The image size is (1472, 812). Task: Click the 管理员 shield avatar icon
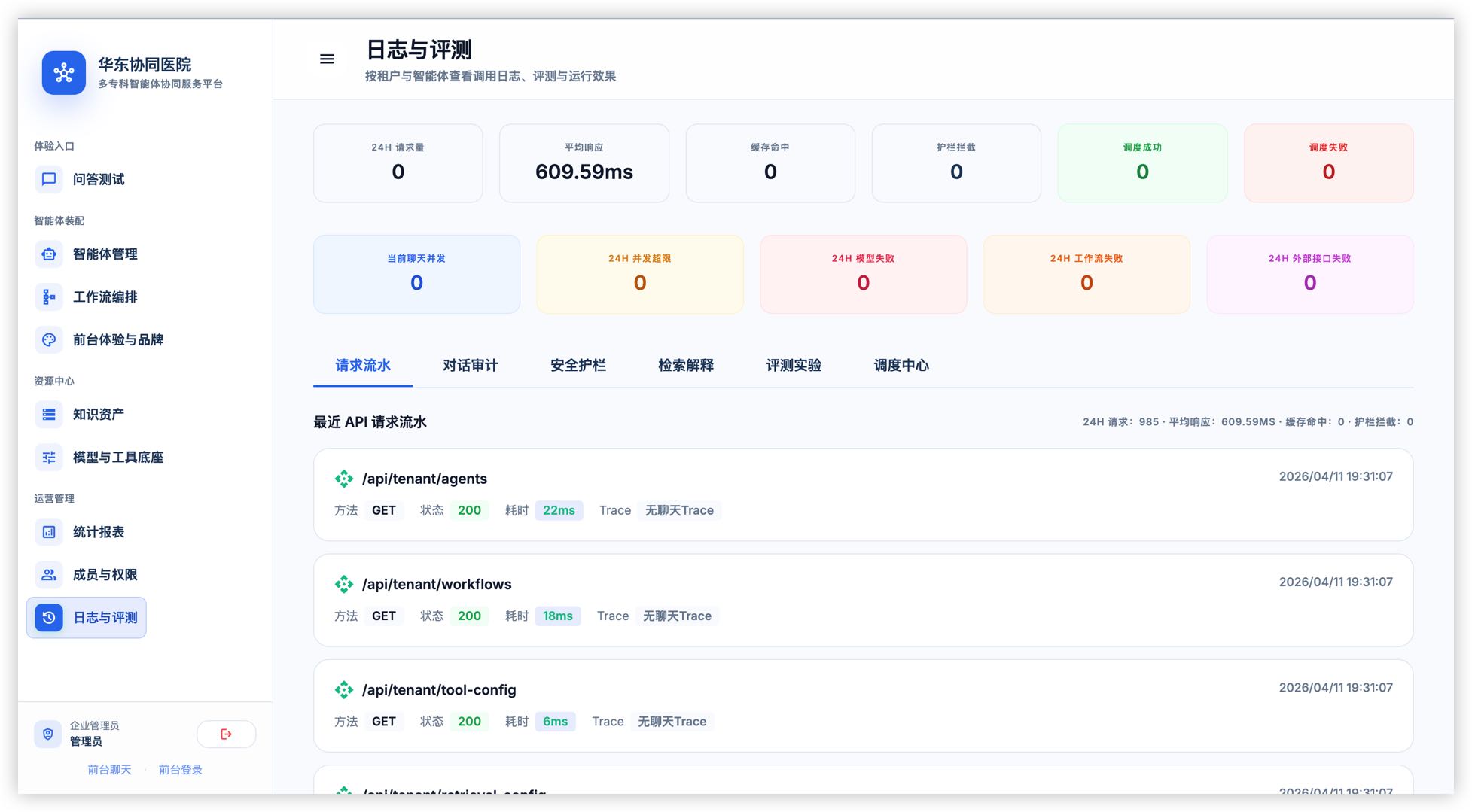pos(47,734)
